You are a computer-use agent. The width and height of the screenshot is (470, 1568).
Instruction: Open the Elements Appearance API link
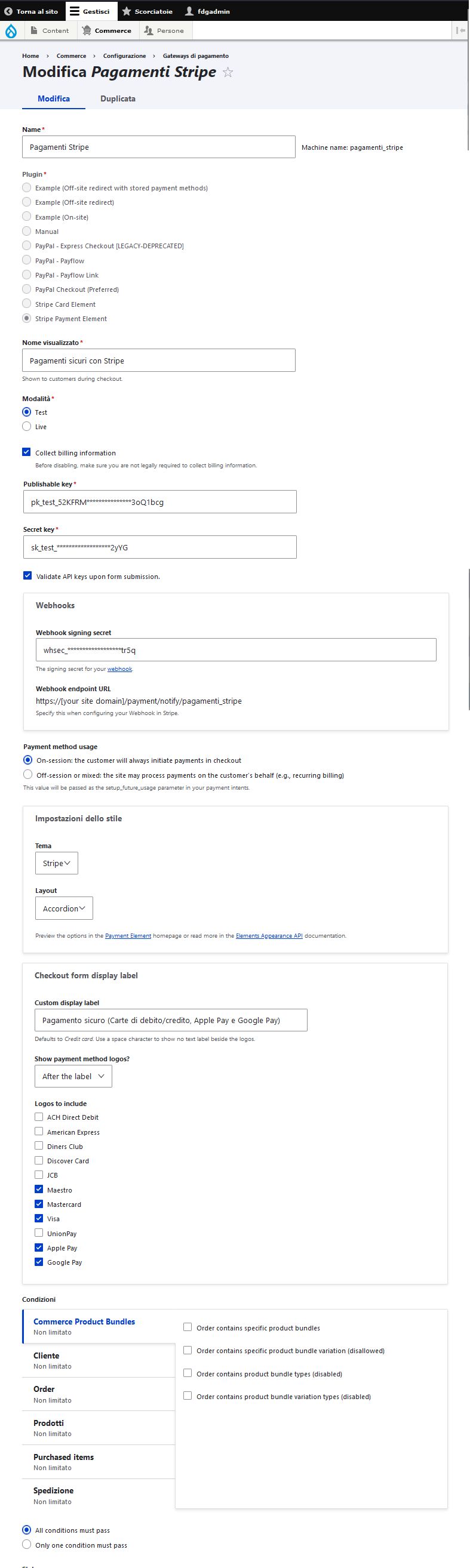[269, 935]
